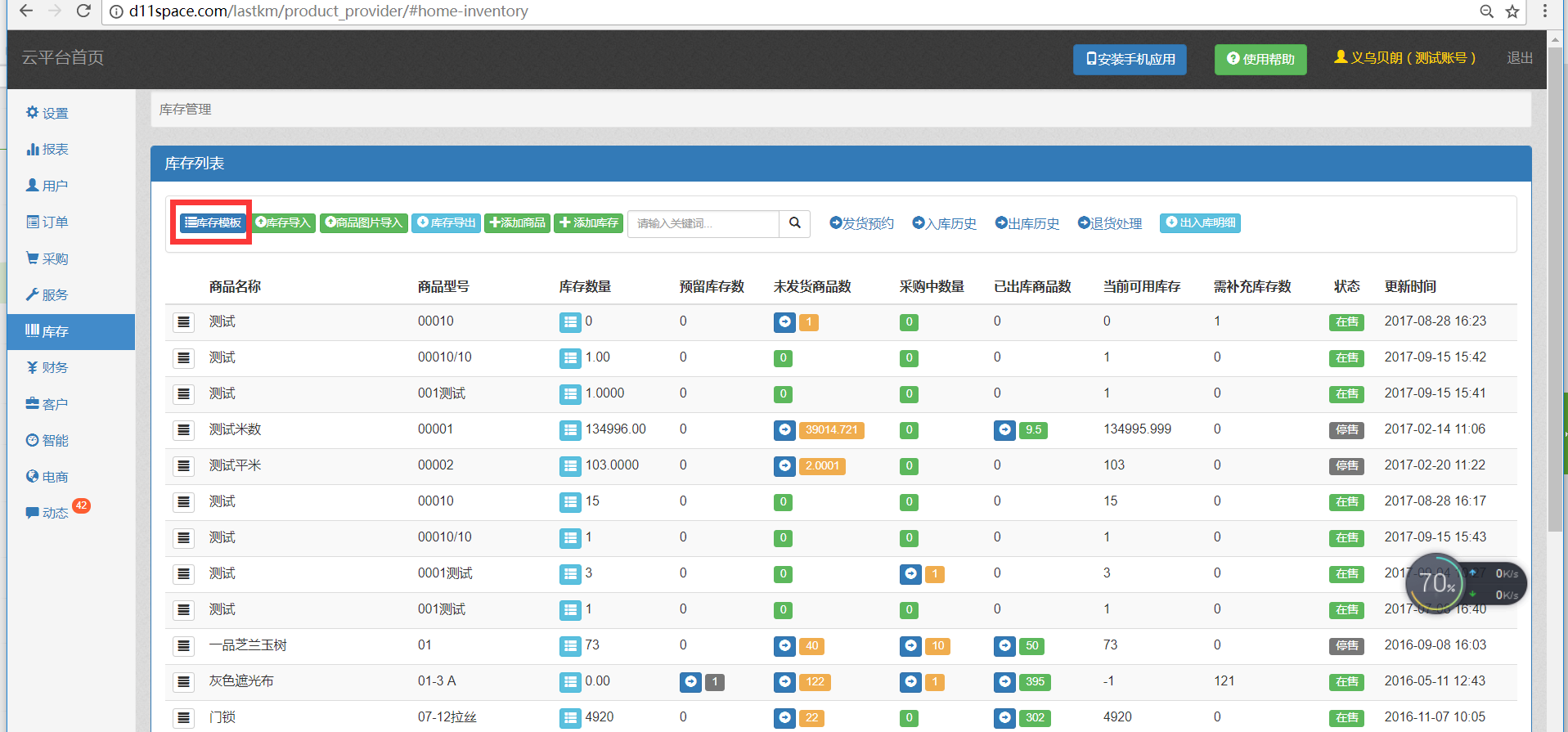1568x732 pixels.
Task: Select 库存 in sidebar
Action: [x=71, y=331]
